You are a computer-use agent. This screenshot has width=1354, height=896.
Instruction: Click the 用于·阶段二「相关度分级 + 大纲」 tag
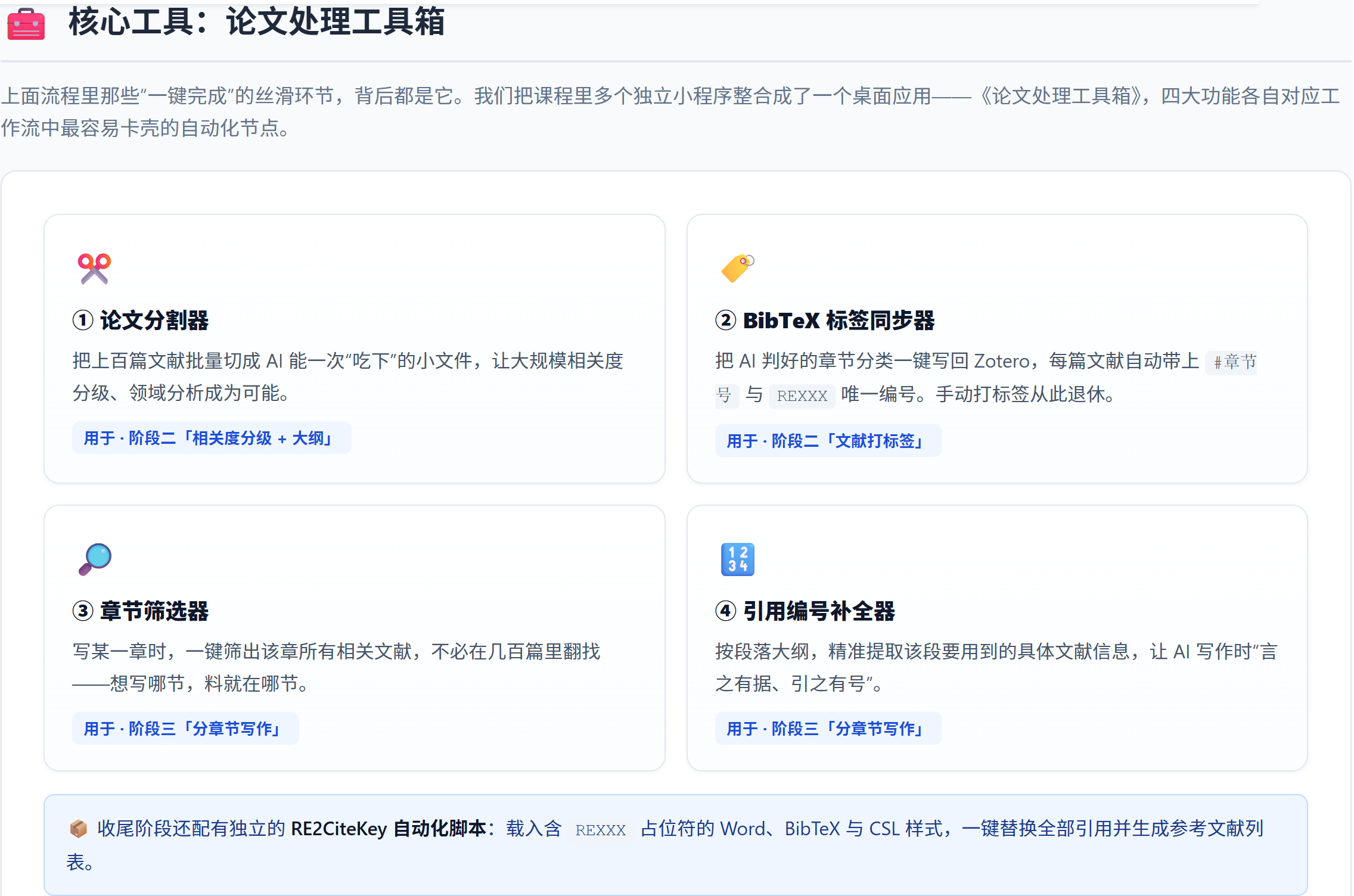pyautogui.click(x=212, y=438)
